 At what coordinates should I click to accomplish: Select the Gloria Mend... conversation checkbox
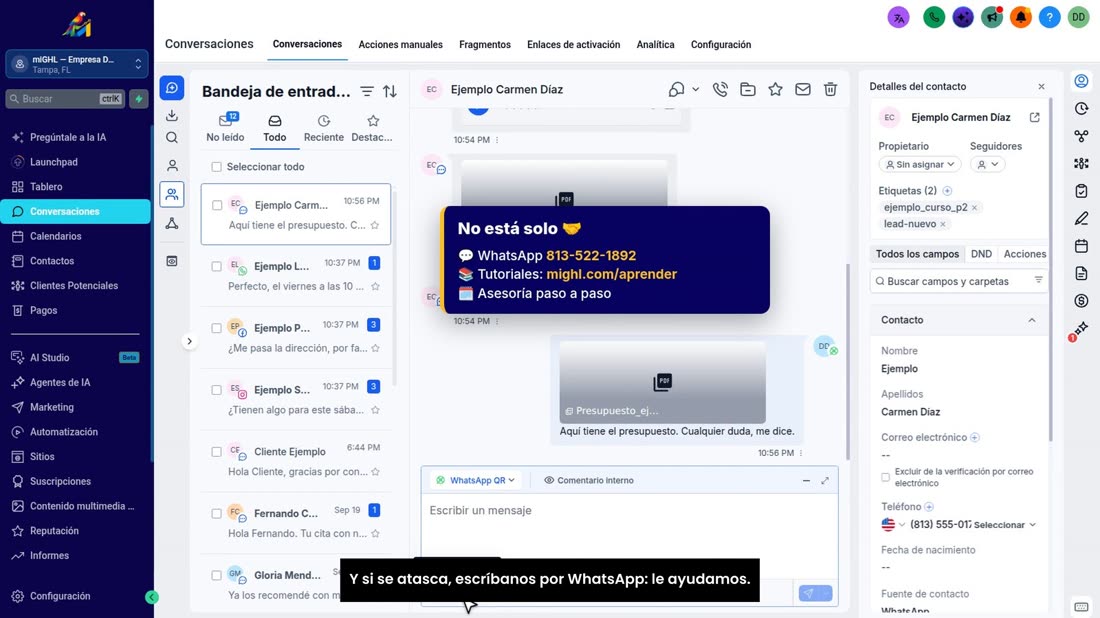[217, 575]
